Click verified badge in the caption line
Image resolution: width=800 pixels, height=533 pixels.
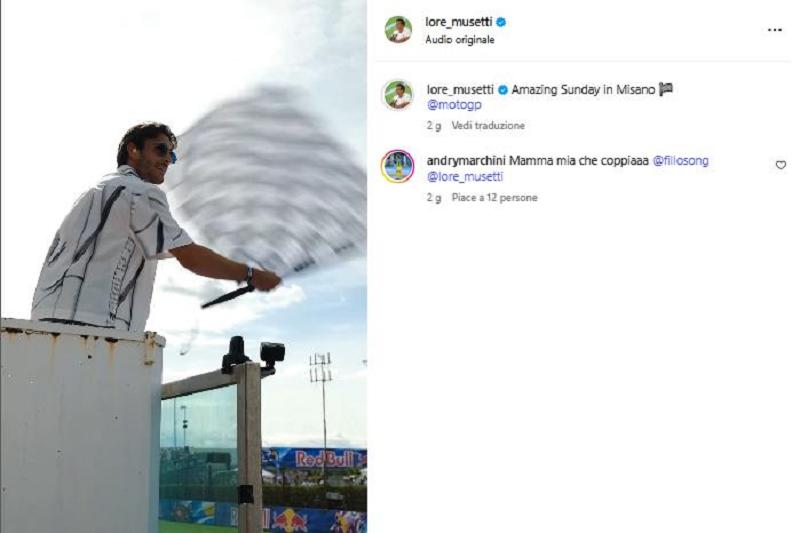(503, 90)
